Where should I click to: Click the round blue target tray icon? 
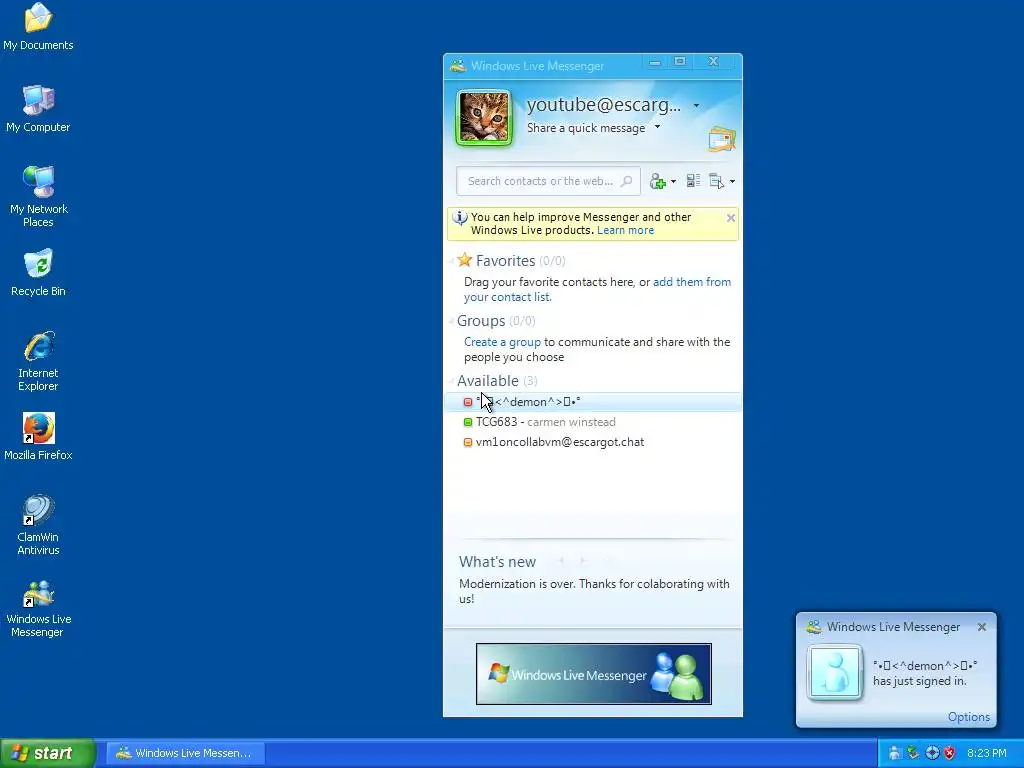pyautogui.click(x=932, y=753)
